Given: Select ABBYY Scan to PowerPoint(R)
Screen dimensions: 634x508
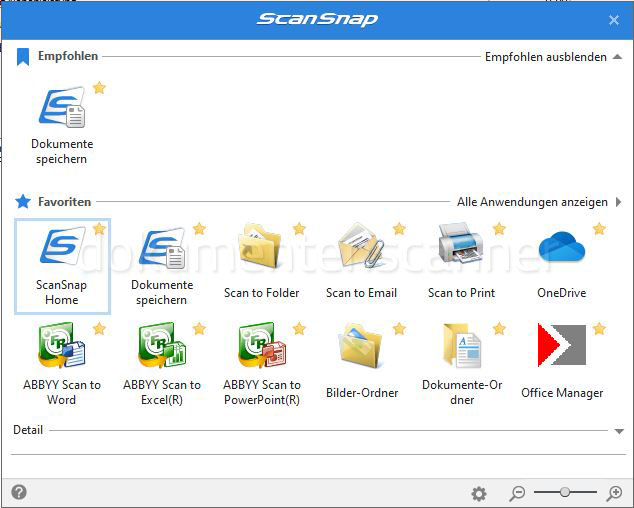Looking at the screenshot, I should [x=261, y=347].
